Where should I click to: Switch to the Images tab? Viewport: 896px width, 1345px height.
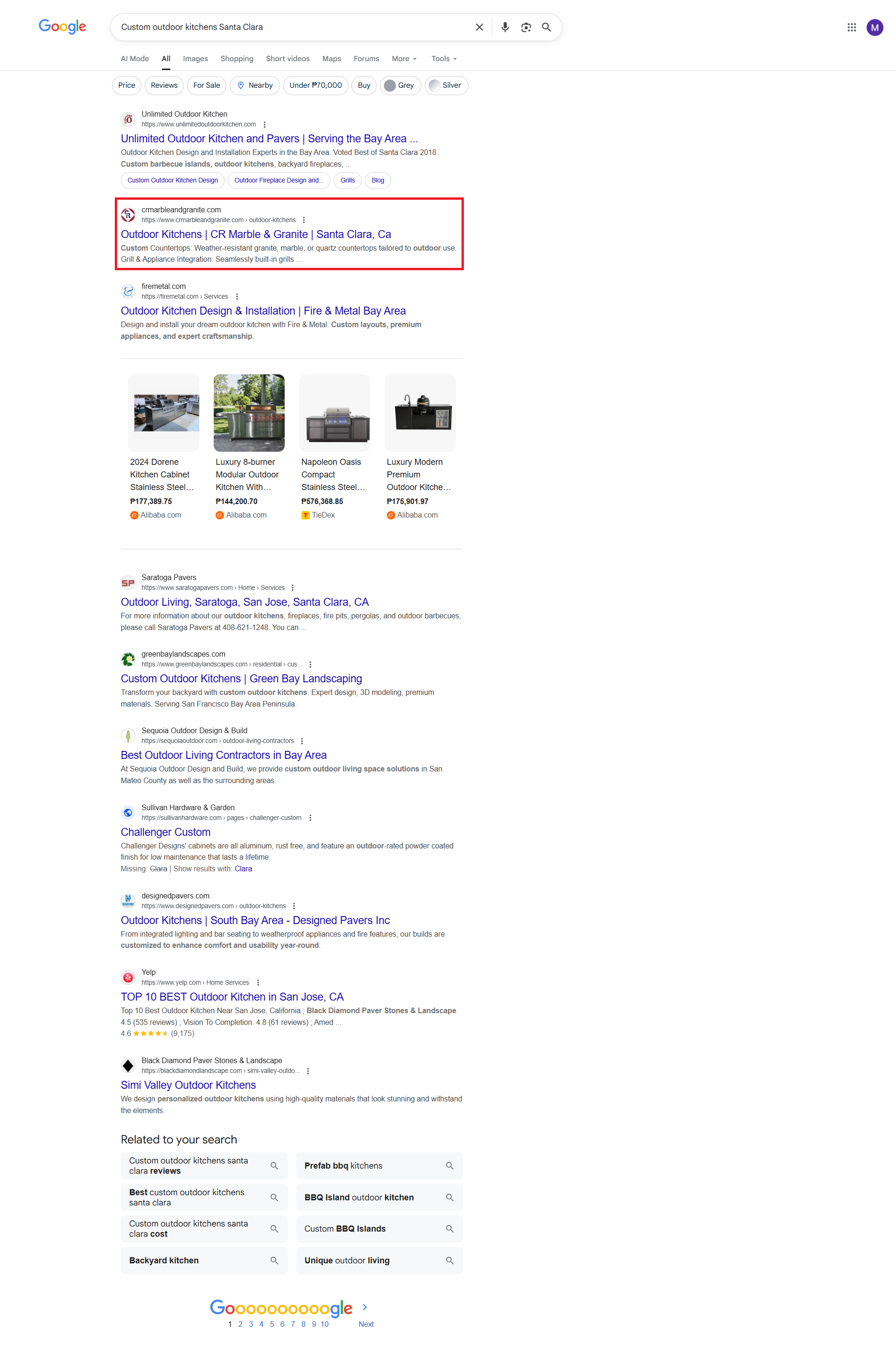195,58
